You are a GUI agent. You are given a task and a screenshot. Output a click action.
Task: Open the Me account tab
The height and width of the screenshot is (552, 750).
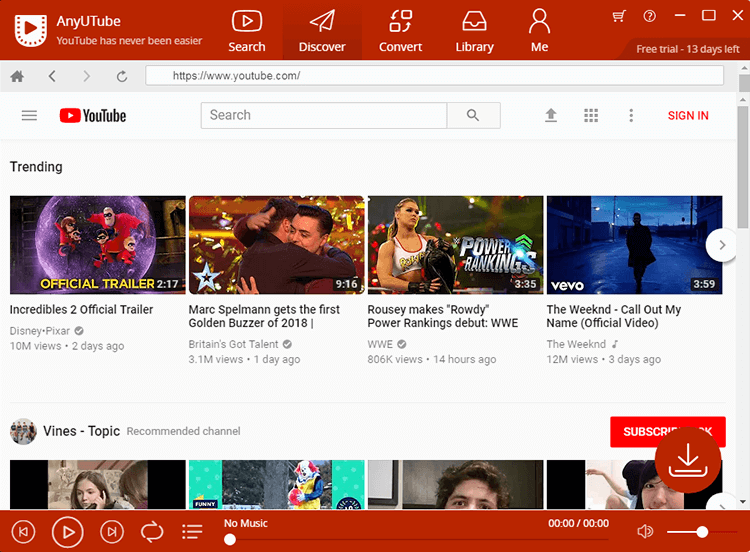[539, 31]
